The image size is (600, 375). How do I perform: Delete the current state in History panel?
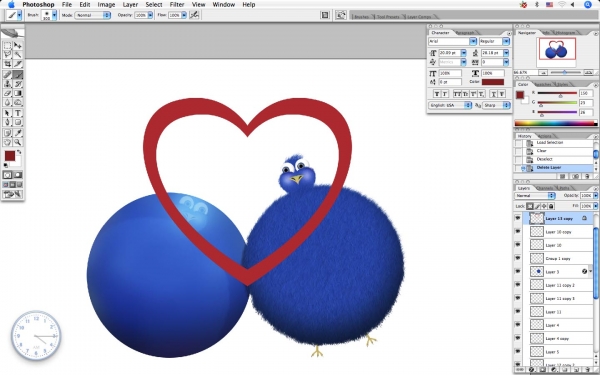[587, 176]
